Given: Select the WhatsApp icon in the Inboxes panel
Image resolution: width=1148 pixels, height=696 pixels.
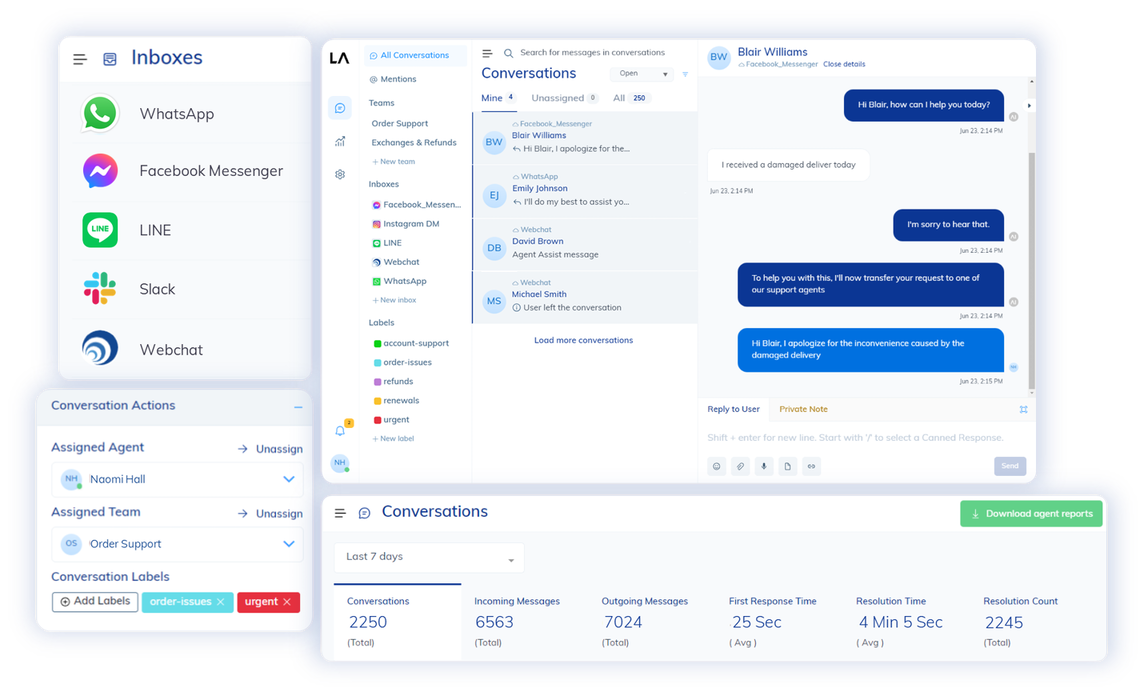Looking at the screenshot, I should point(99,112).
